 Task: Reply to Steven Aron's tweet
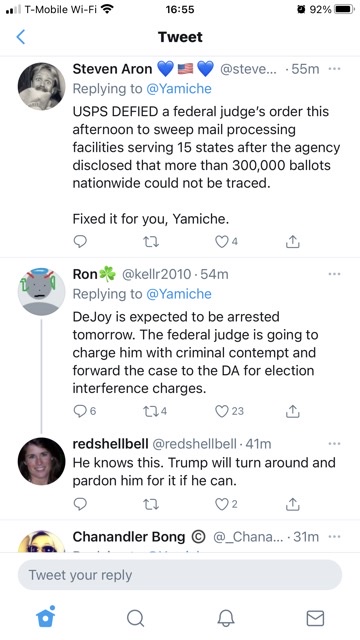point(80,242)
